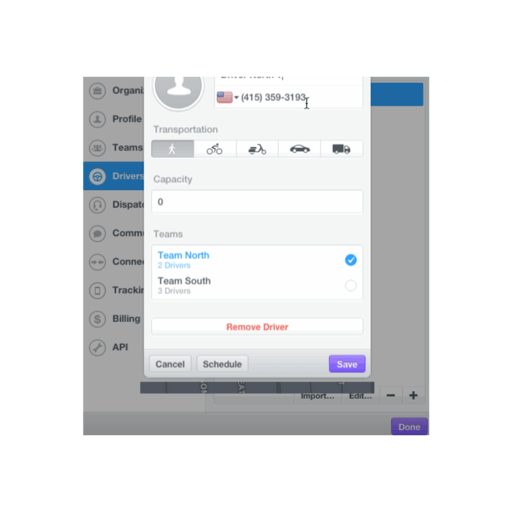The image size is (512, 512).
Task: Select scooter transportation icon
Action: [257, 149]
